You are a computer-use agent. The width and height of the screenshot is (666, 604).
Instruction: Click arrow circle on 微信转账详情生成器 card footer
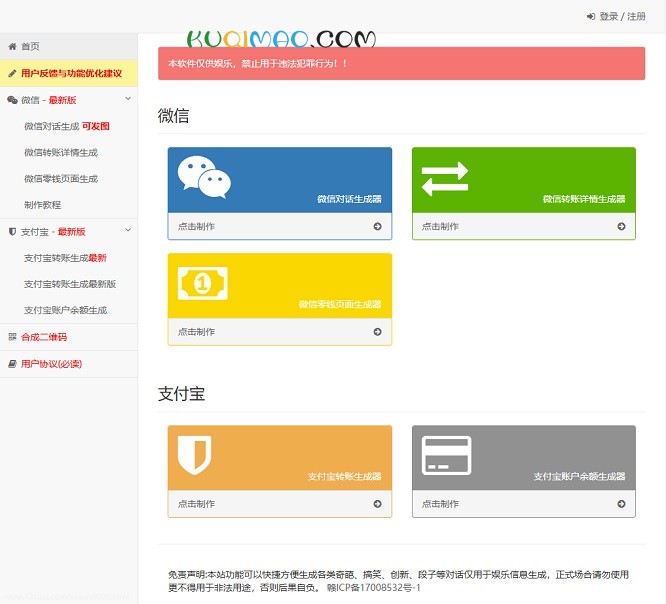point(621,226)
